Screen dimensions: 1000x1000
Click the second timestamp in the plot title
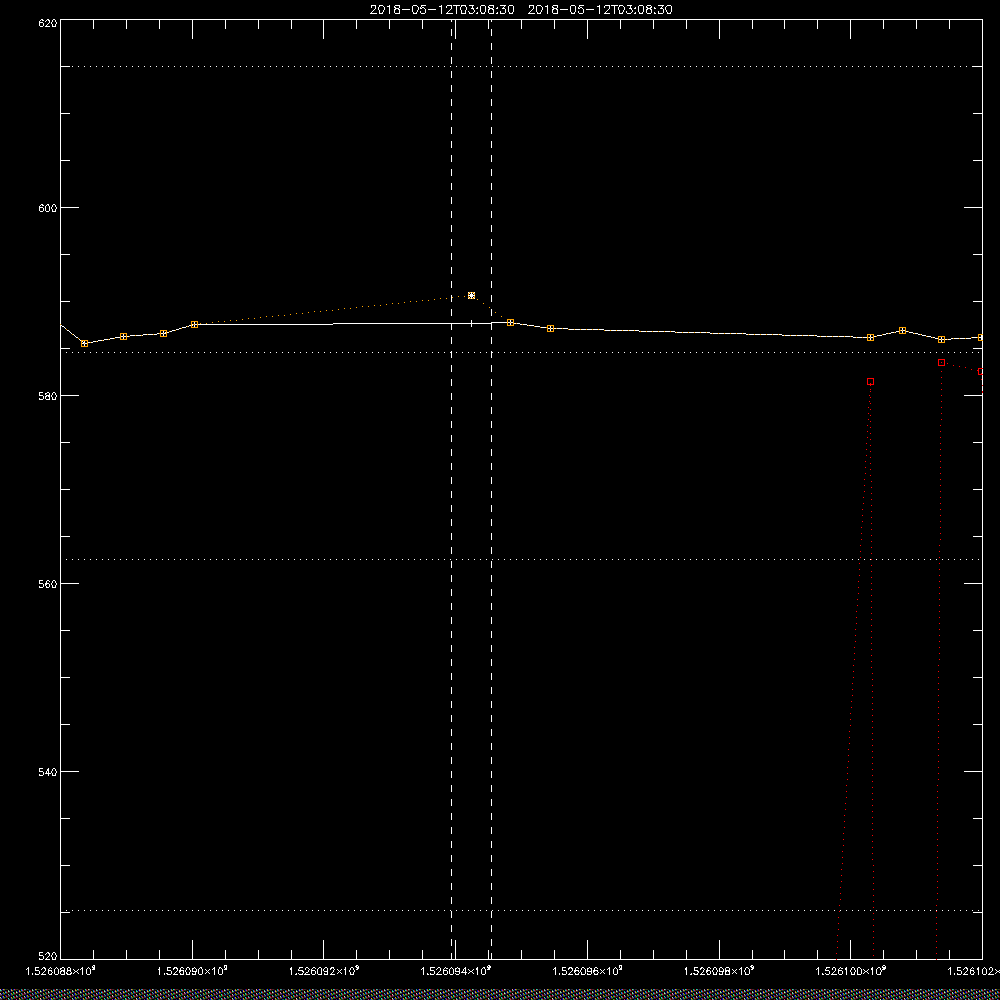pos(600,10)
